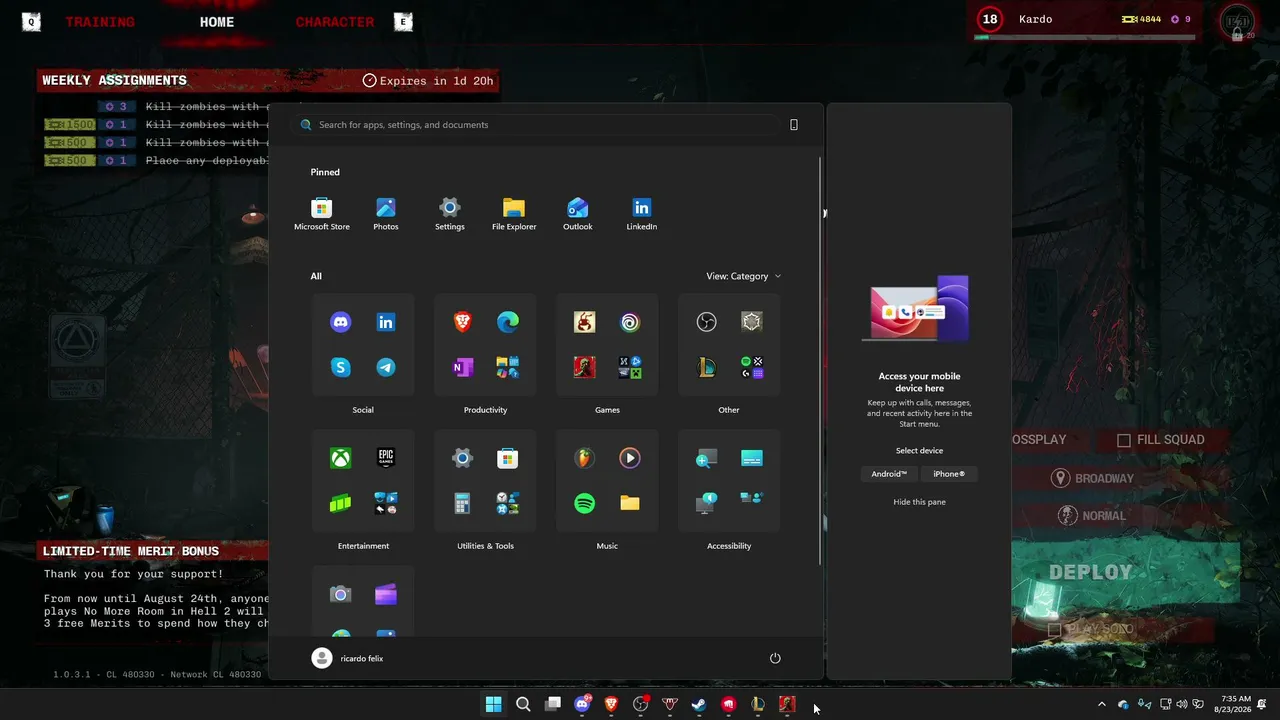Open the volume control in system tray

point(1182,704)
